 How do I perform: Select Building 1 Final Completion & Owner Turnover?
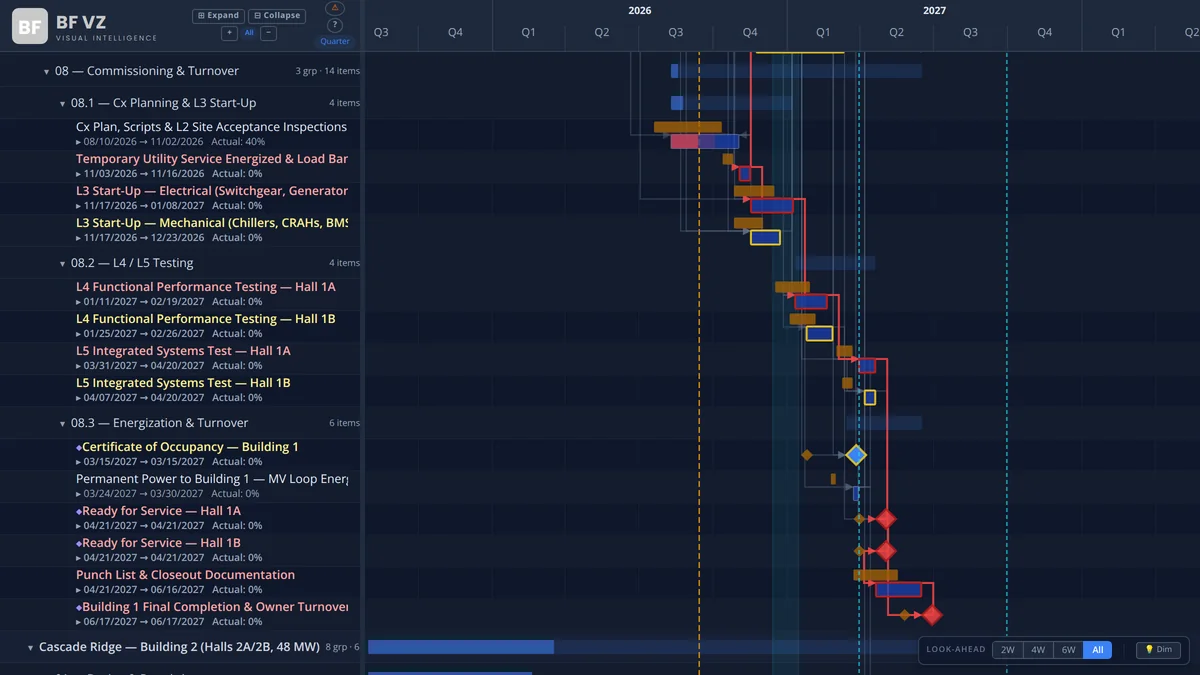(x=214, y=607)
